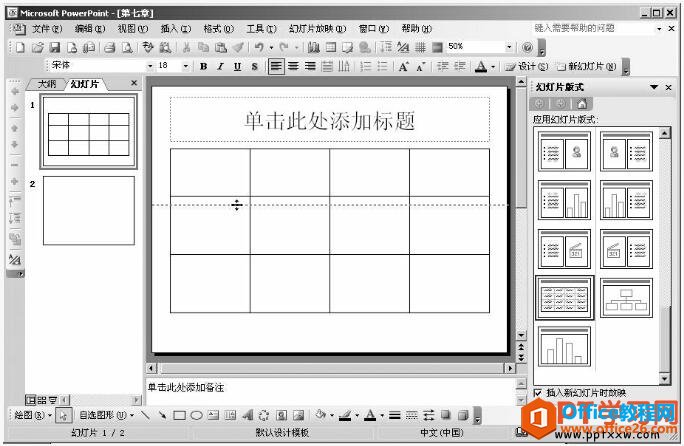Close the slides outline pane
The height and width of the screenshot is (446, 684).
134,83
